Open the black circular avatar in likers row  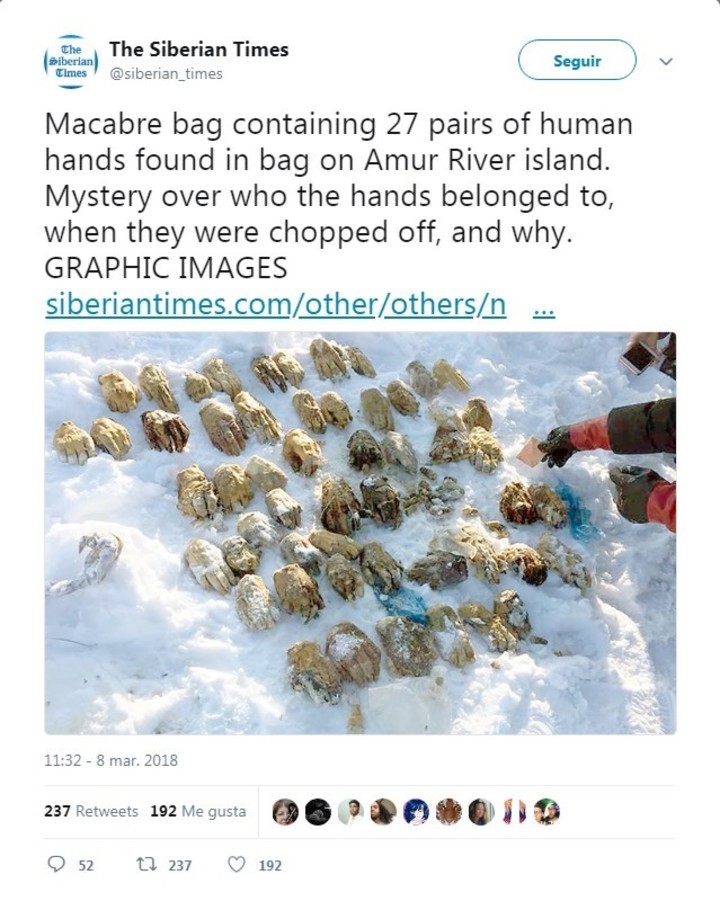pos(317,811)
